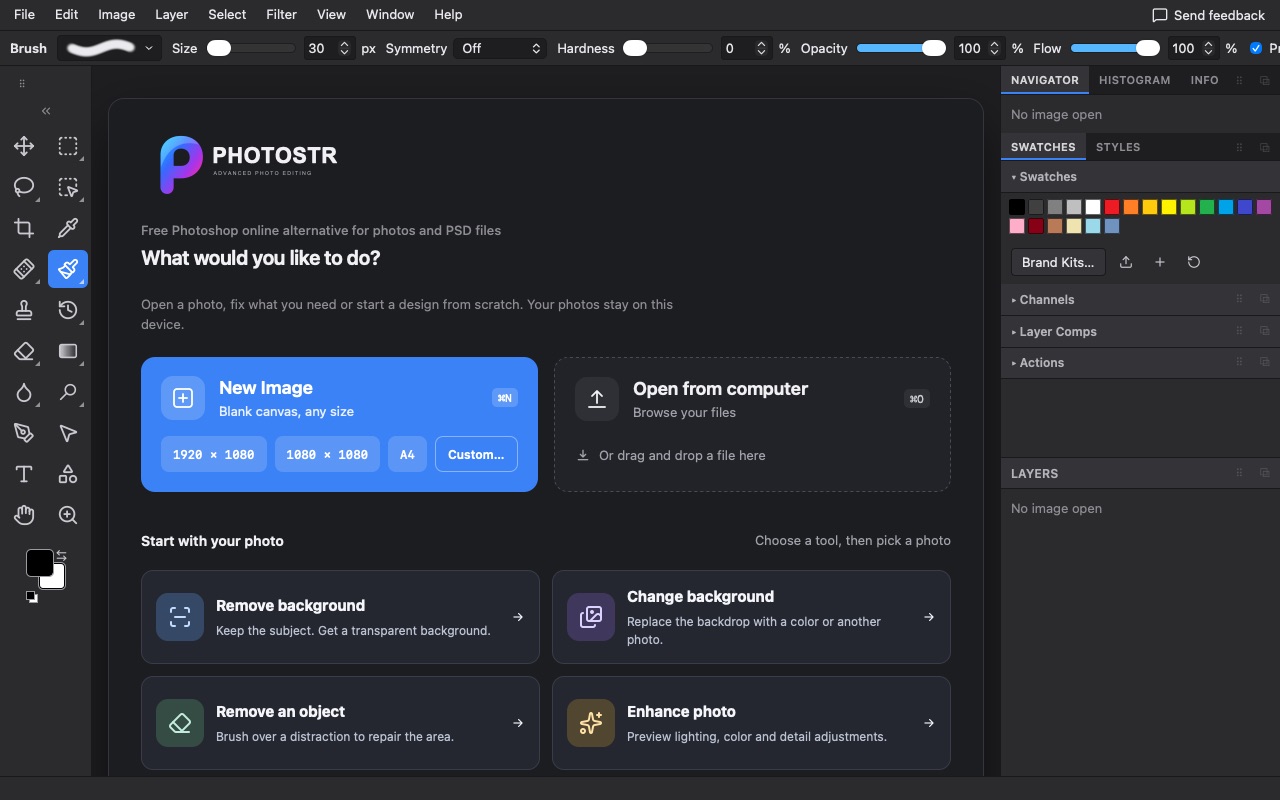Pick the 1920 × 1080 preset
1280x800 pixels.
[214, 454]
